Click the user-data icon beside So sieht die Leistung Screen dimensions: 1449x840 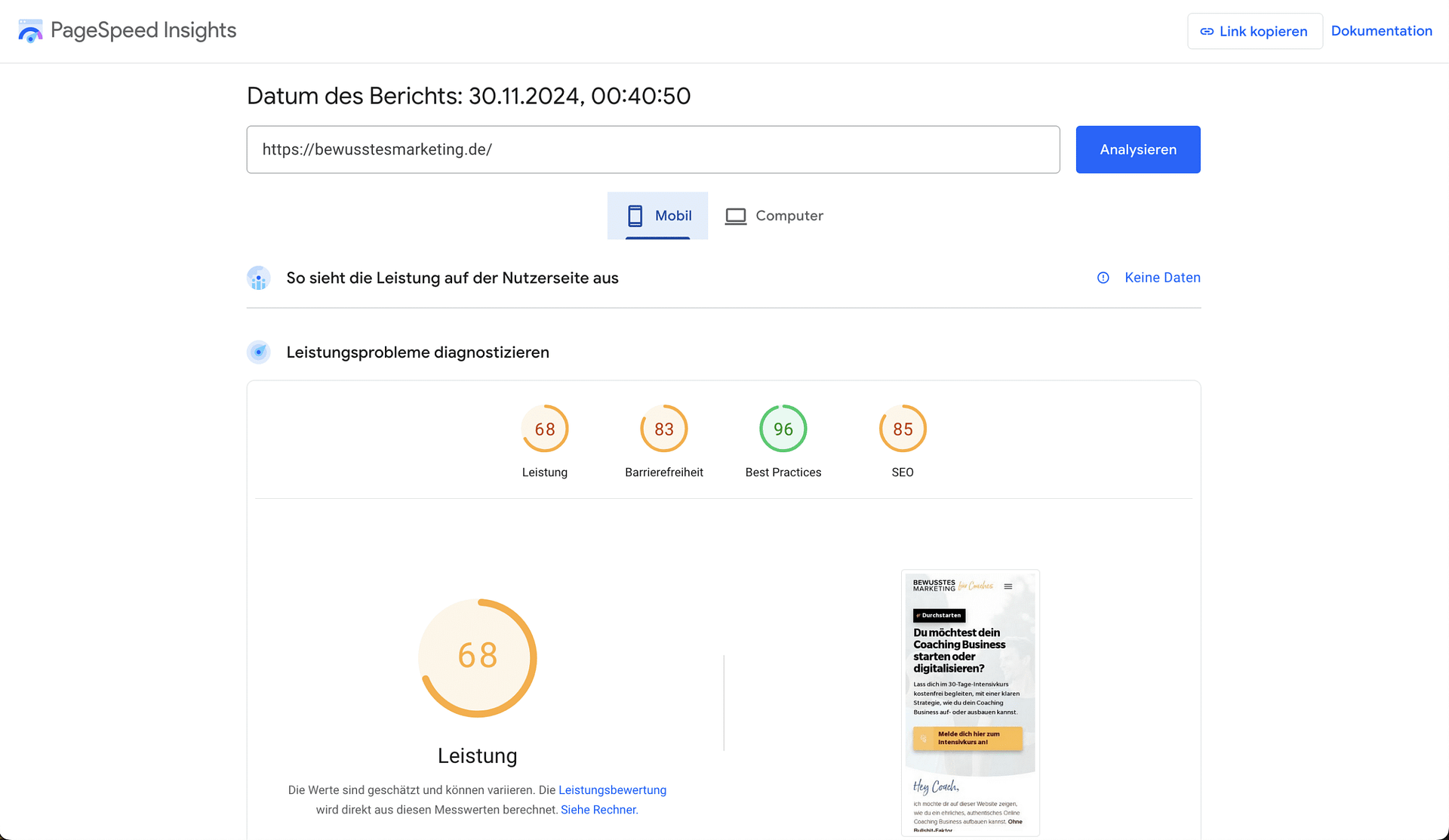point(259,278)
